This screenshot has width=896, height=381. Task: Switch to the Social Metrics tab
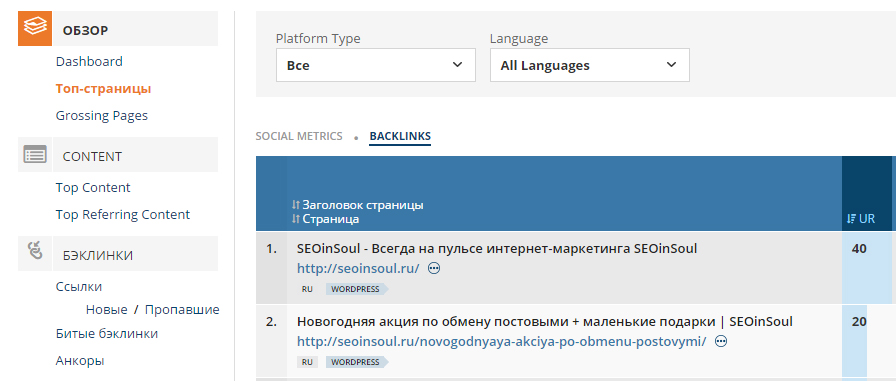coord(299,136)
